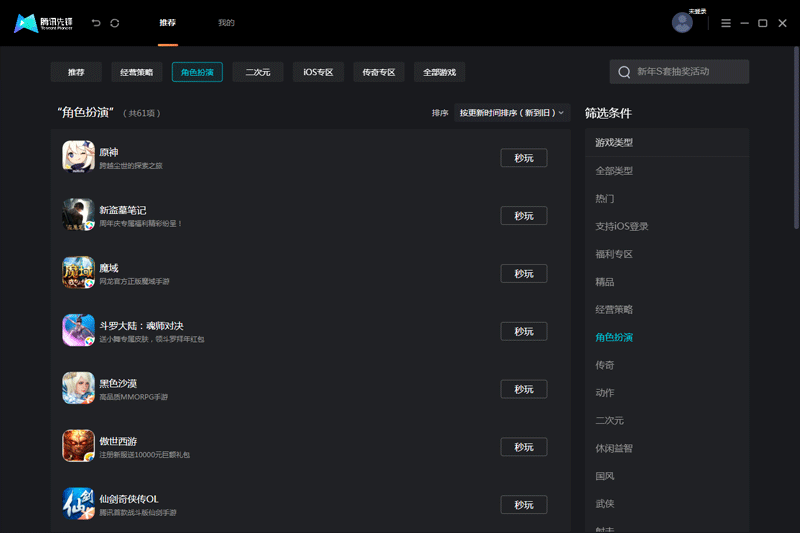
Task: Filter by 精品 type
Action: pyautogui.click(x=605, y=282)
